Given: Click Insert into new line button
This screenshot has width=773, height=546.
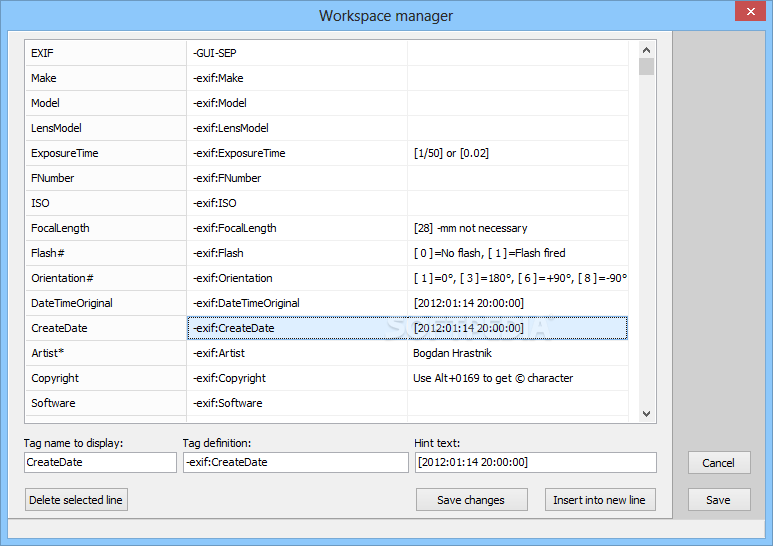Looking at the screenshot, I should coord(600,500).
